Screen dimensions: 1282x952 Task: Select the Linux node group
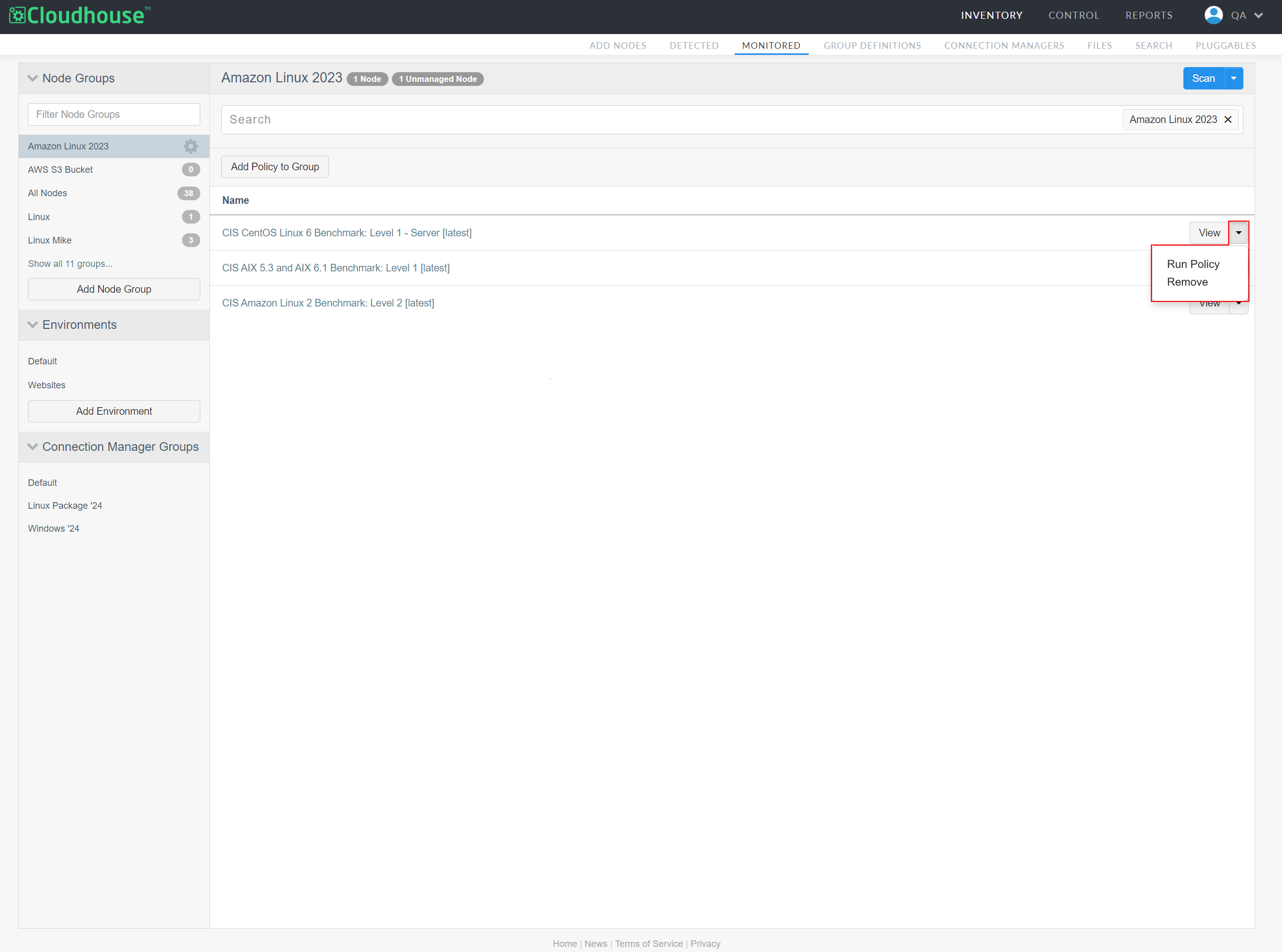[x=114, y=217]
